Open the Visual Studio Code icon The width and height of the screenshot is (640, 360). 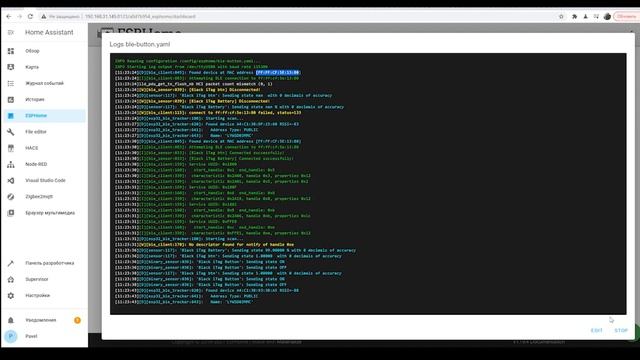click(x=11, y=180)
